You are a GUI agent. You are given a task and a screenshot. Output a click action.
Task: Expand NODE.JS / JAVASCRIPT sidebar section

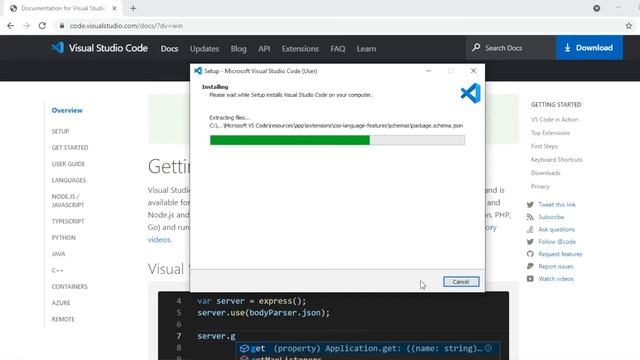68,200
